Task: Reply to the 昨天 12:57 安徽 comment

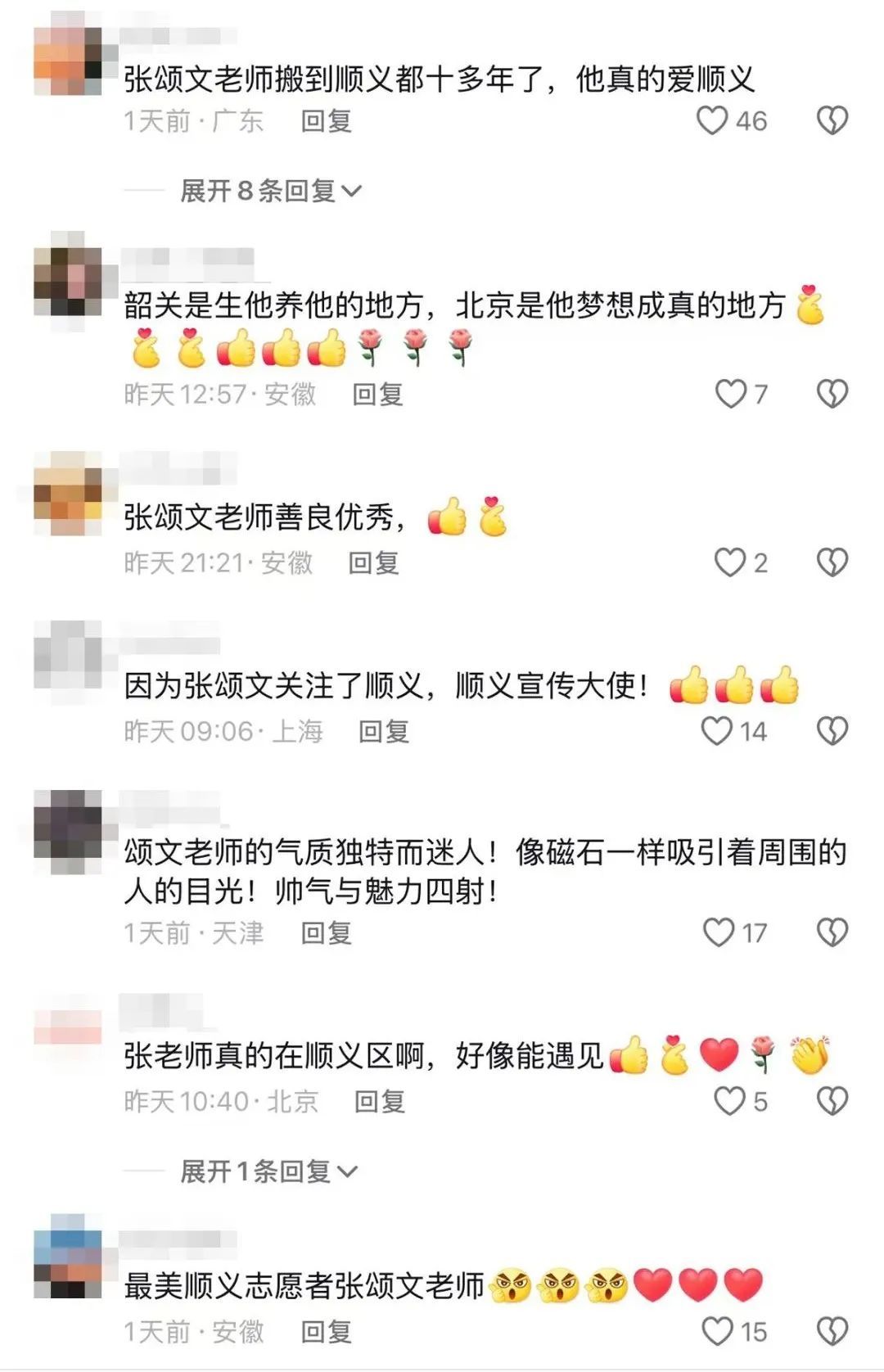Action: click(377, 394)
